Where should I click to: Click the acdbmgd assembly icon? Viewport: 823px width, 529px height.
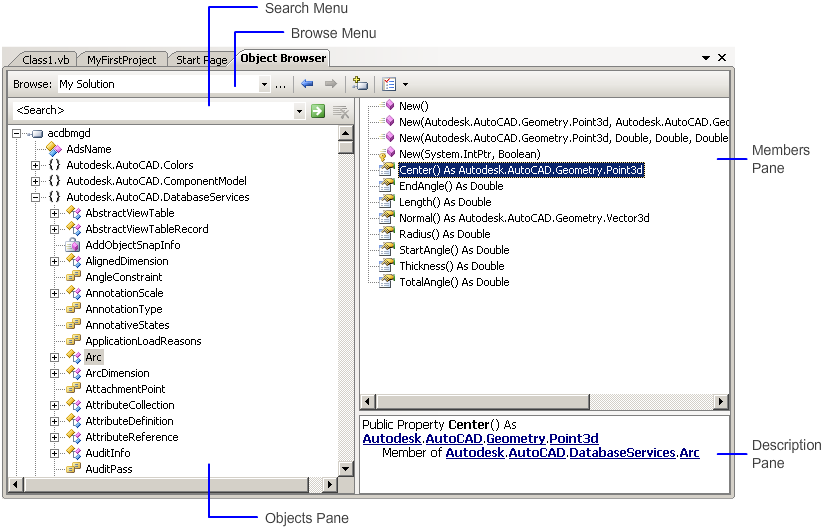point(36,133)
